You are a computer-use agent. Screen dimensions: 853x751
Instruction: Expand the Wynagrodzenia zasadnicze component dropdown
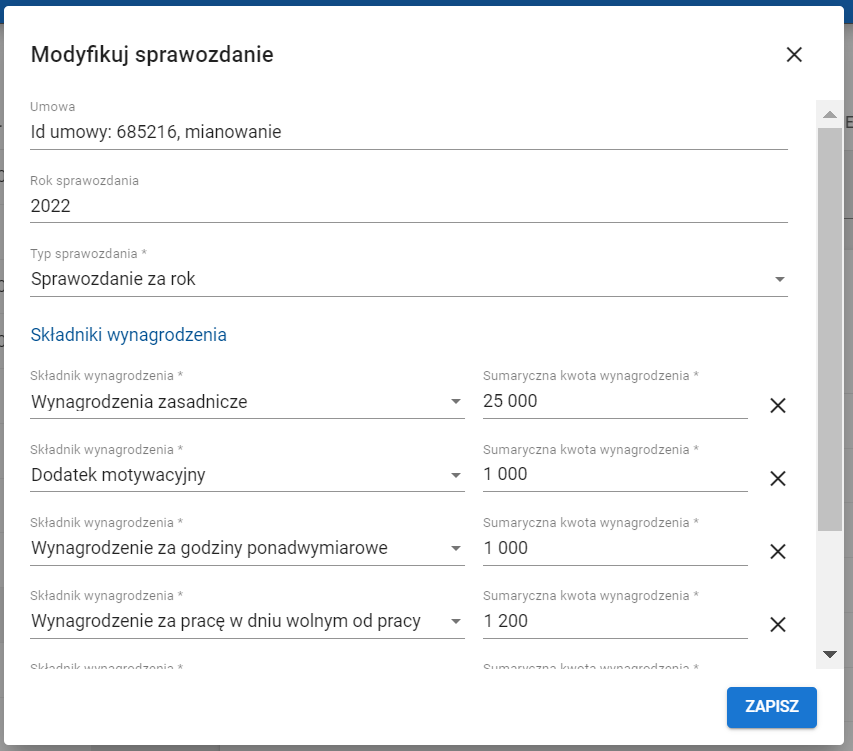(456, 402)
